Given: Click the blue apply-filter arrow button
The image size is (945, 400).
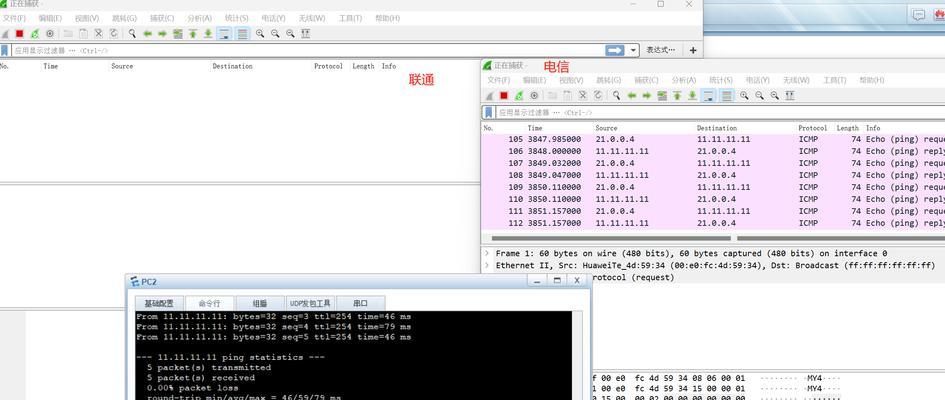Looking at the screenshot, I should click(615, 51).
